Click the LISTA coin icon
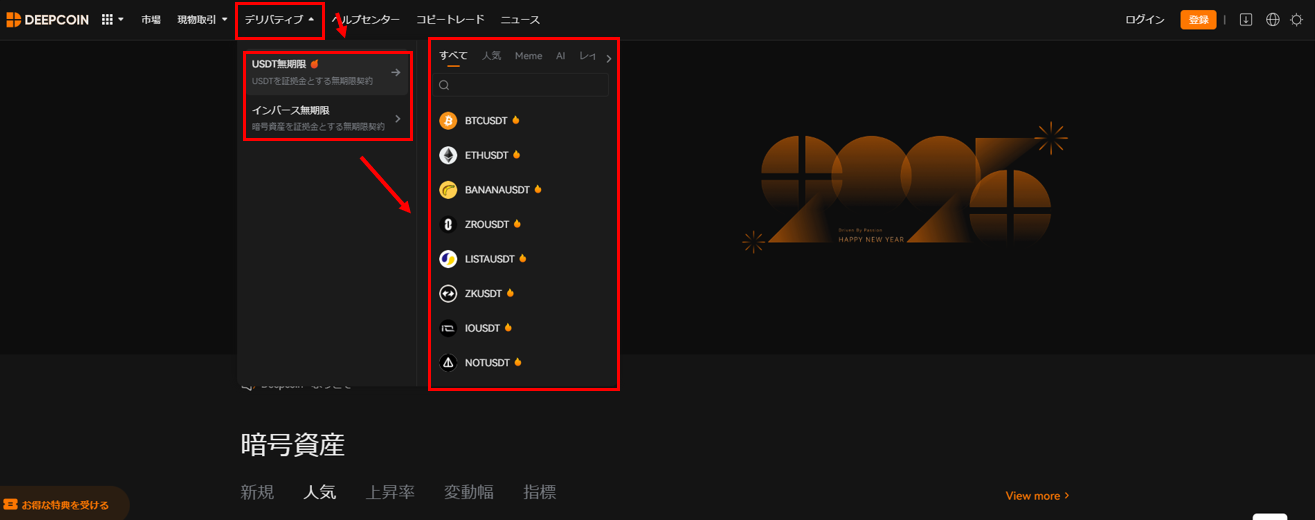Viewport: 1315px width, 520px height. click(x=448, y=259)
